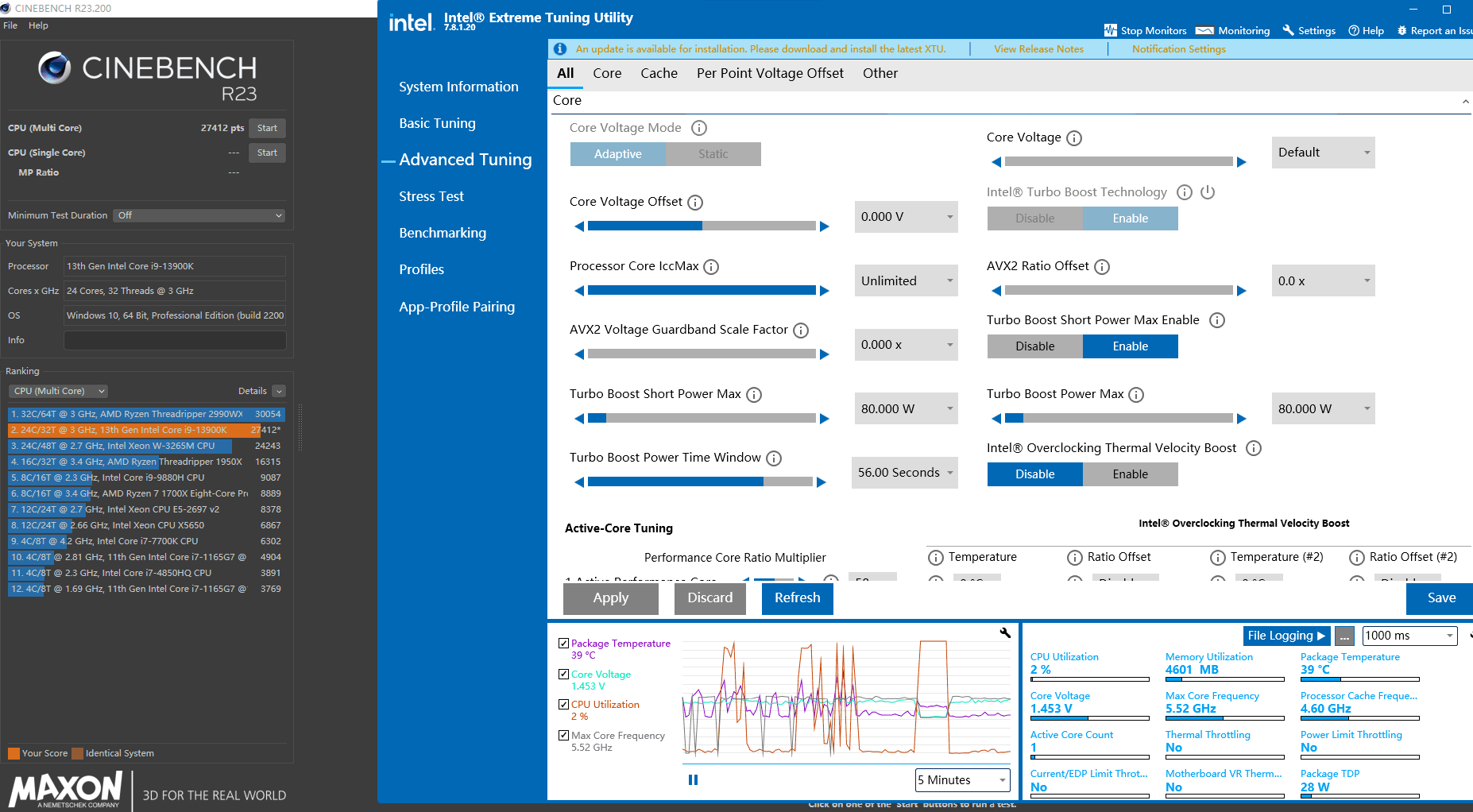Collapse the Core section
1473x812 pixels.
(1465, 102)
